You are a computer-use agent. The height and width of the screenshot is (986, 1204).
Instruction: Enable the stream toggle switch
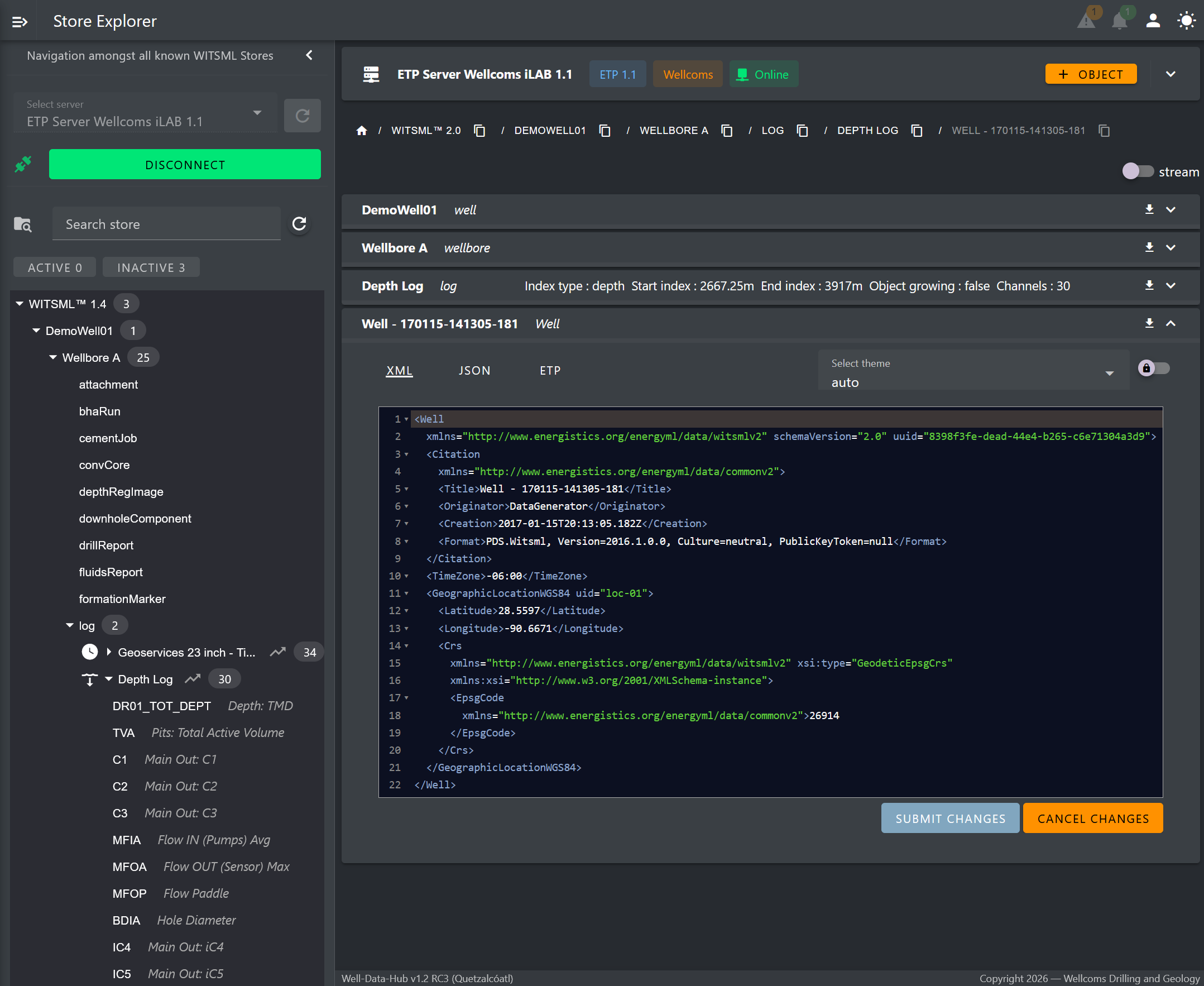pyautogui.click(x=1138, y=171)
